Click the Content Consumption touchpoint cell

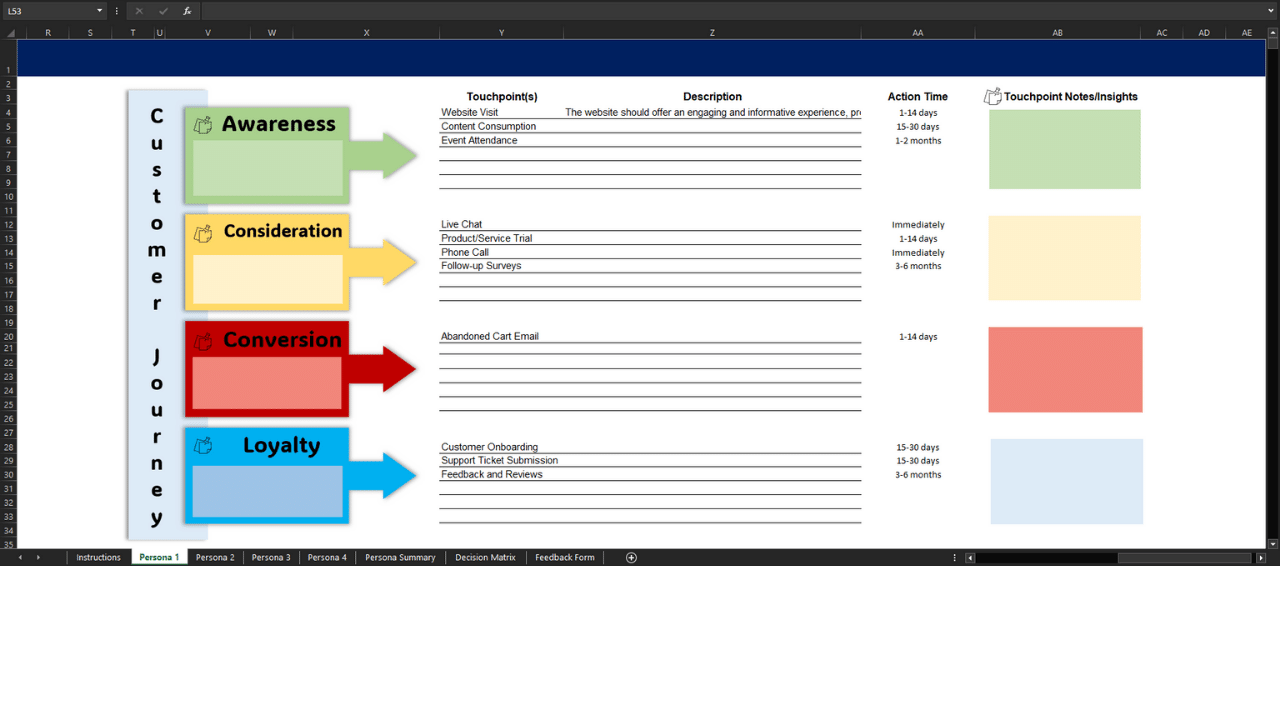pyautogui.click(x=501, y=127)
